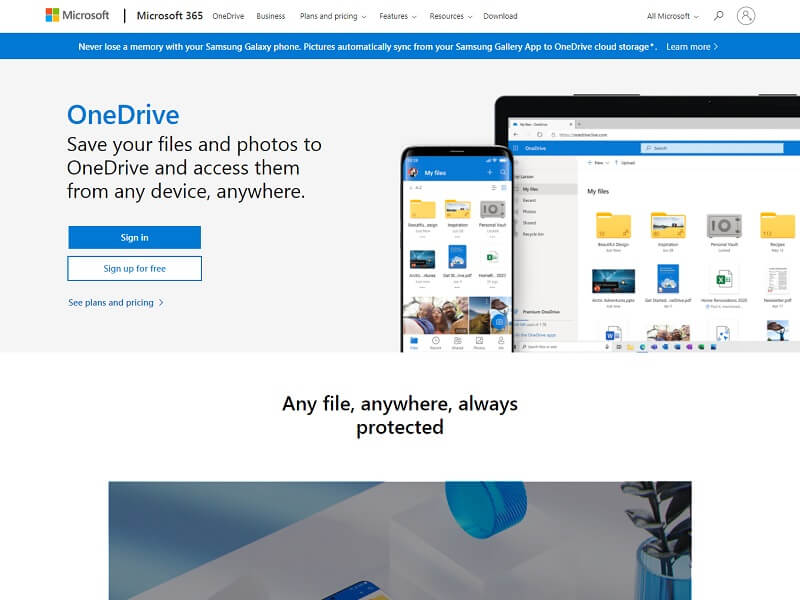
Task: Click the Any file, anywhere heading
Action: pyautogui.click(x=400, y=415)
